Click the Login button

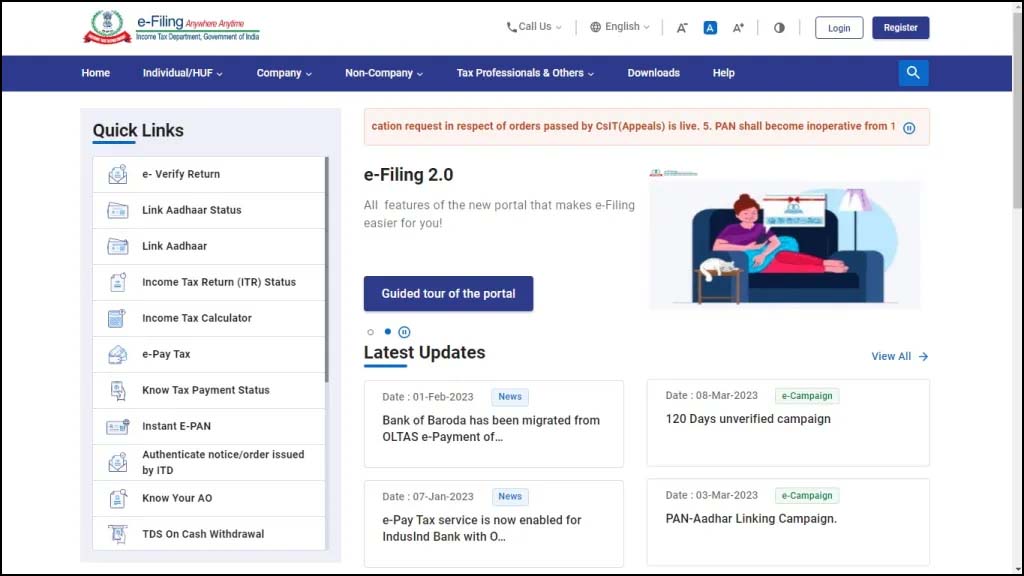[x=839, y=28]
